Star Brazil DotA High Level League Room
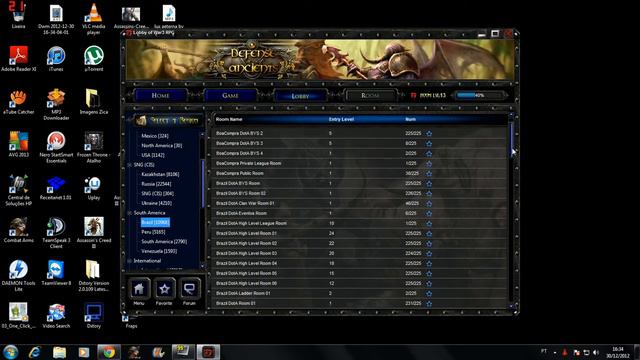 point(429,224)
